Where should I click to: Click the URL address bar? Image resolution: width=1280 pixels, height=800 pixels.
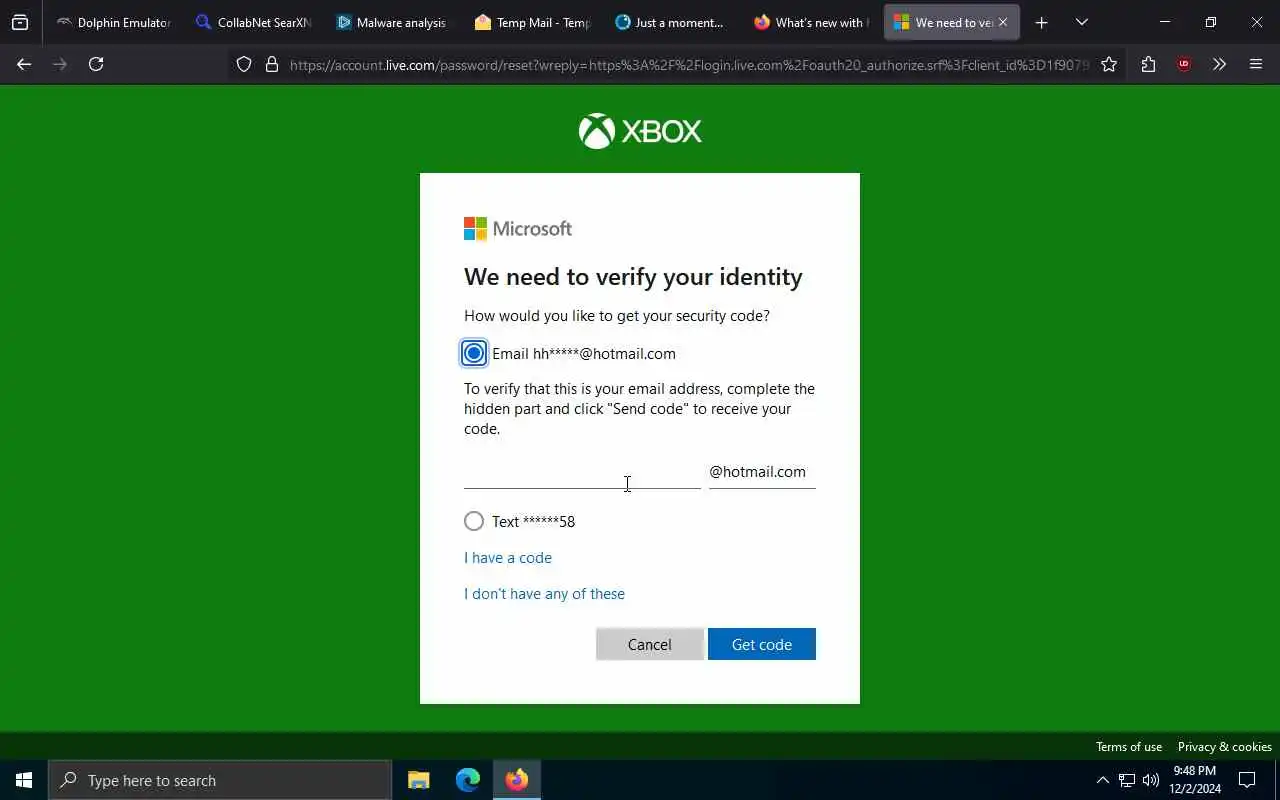pyautogui.click(x=688, y=64)
